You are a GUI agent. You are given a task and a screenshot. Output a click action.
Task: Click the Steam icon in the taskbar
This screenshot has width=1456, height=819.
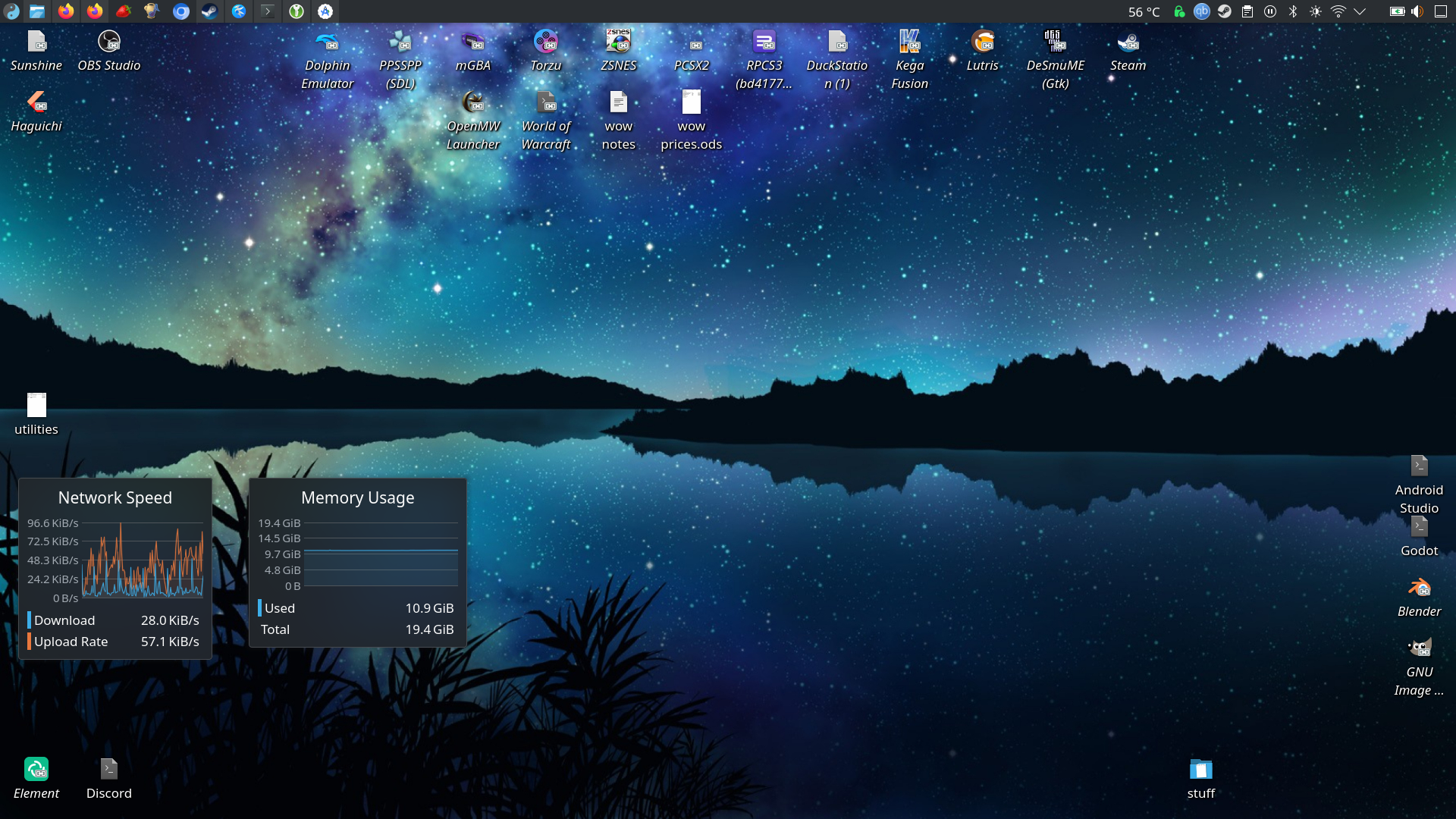click(209, 11)
